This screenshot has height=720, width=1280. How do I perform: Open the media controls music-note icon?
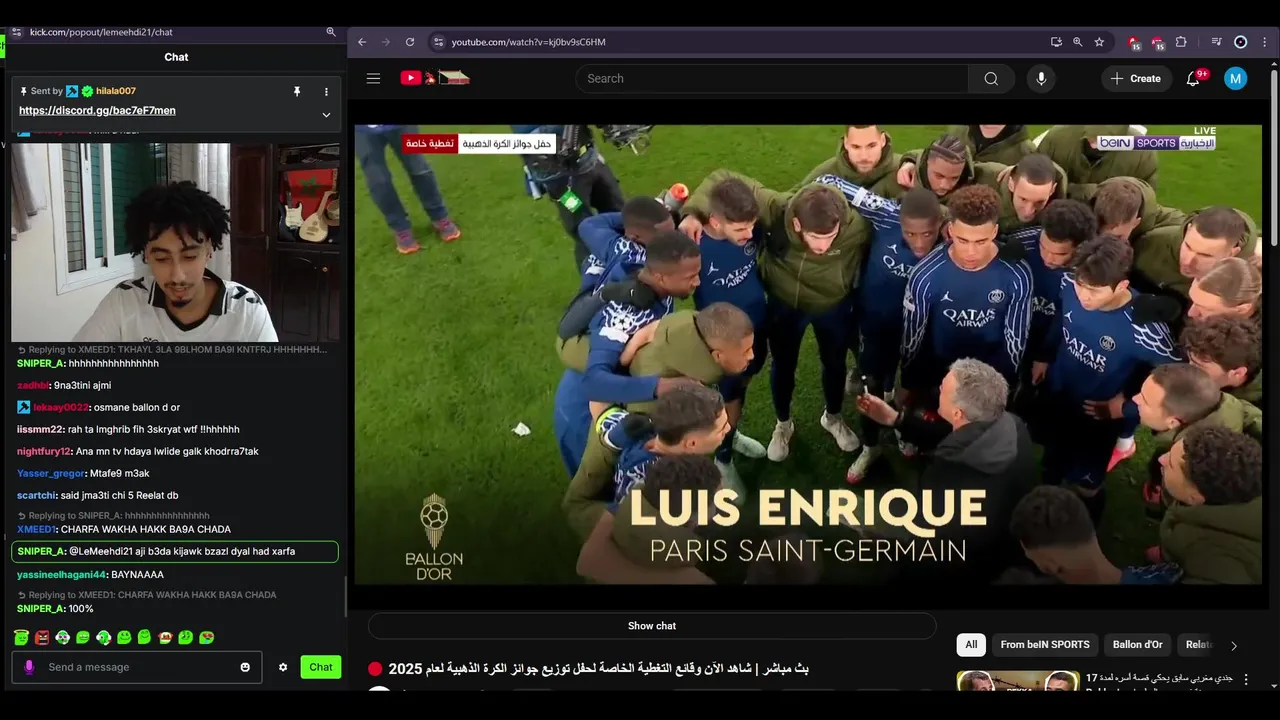[x=1216, y=42]
